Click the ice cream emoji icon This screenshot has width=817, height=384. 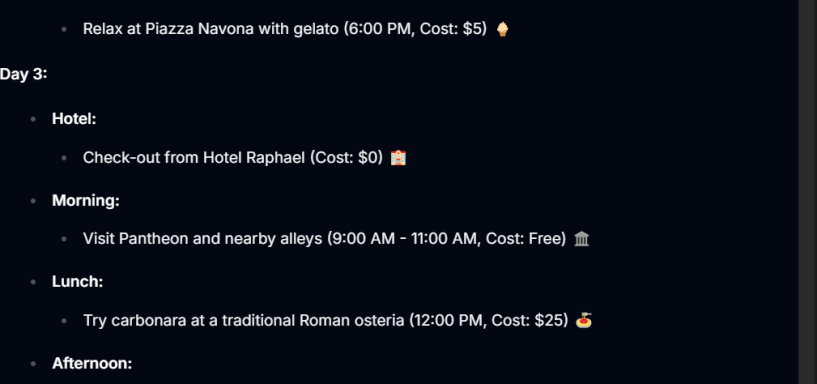coord(502,29)
